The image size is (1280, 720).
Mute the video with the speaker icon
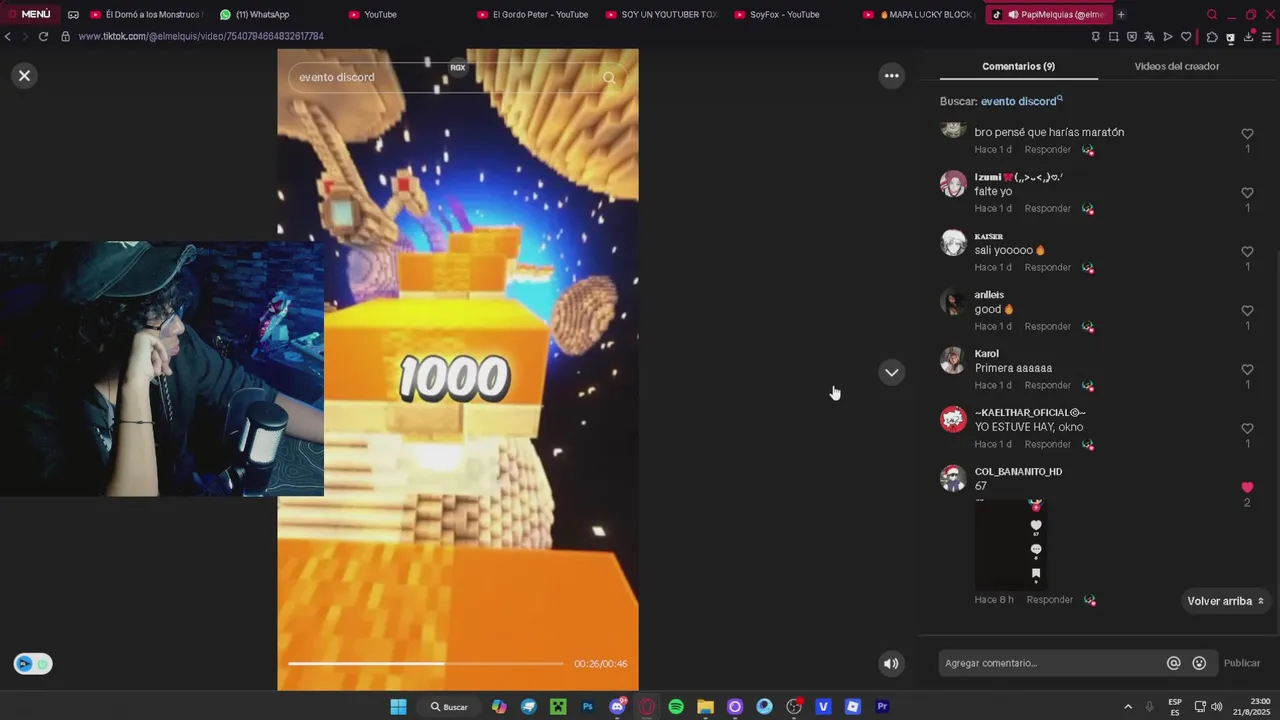click(891, 663)
